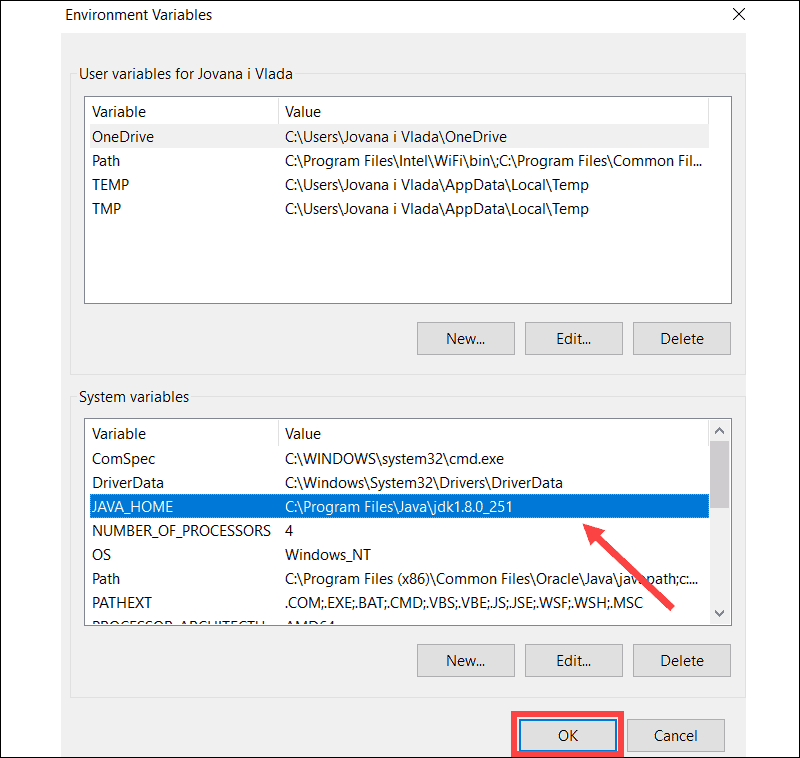Click scroll down arrow in System variables list

tap(719, 613)
